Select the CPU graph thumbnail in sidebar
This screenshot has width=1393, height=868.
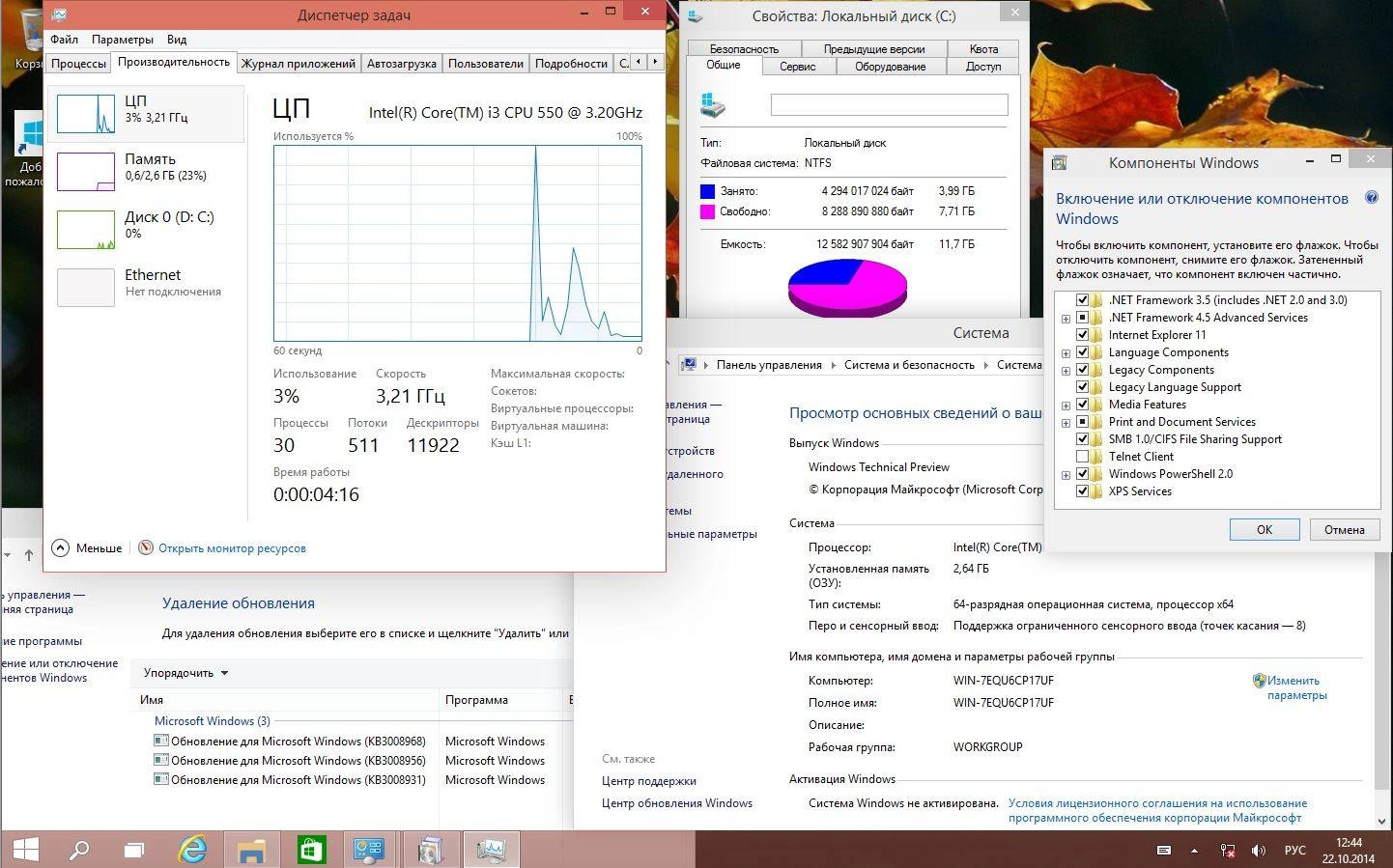click(x=86, y=114)
